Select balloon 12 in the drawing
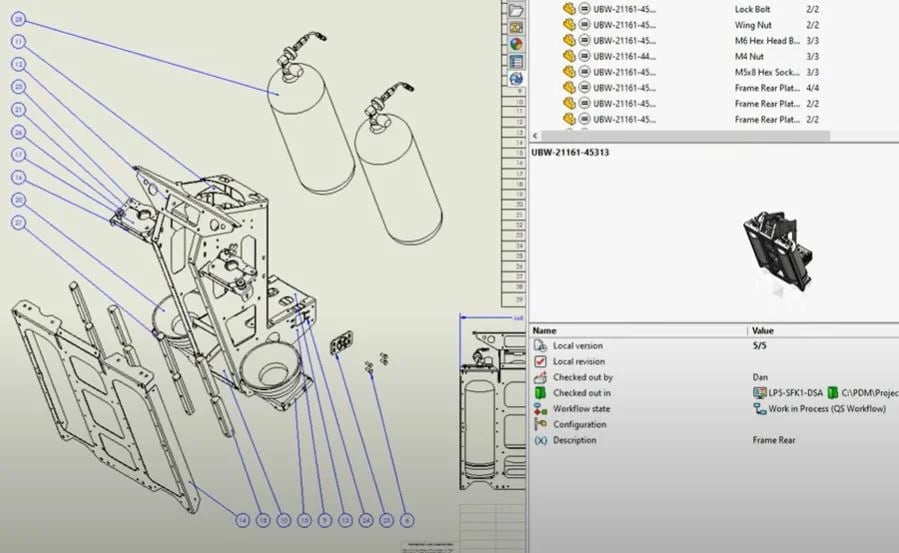The image size is (899, 553). 18,64
